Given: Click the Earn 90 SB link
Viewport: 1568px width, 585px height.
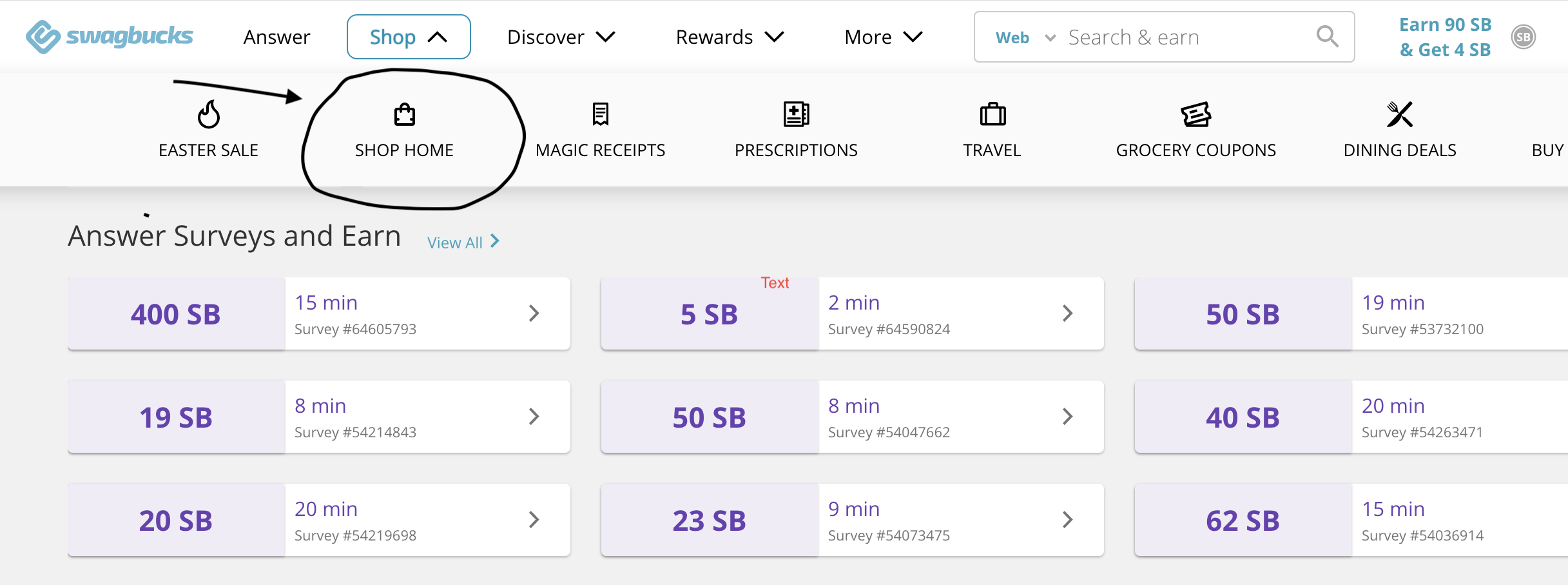Looking at the screenshot, I should point(1445,25).
